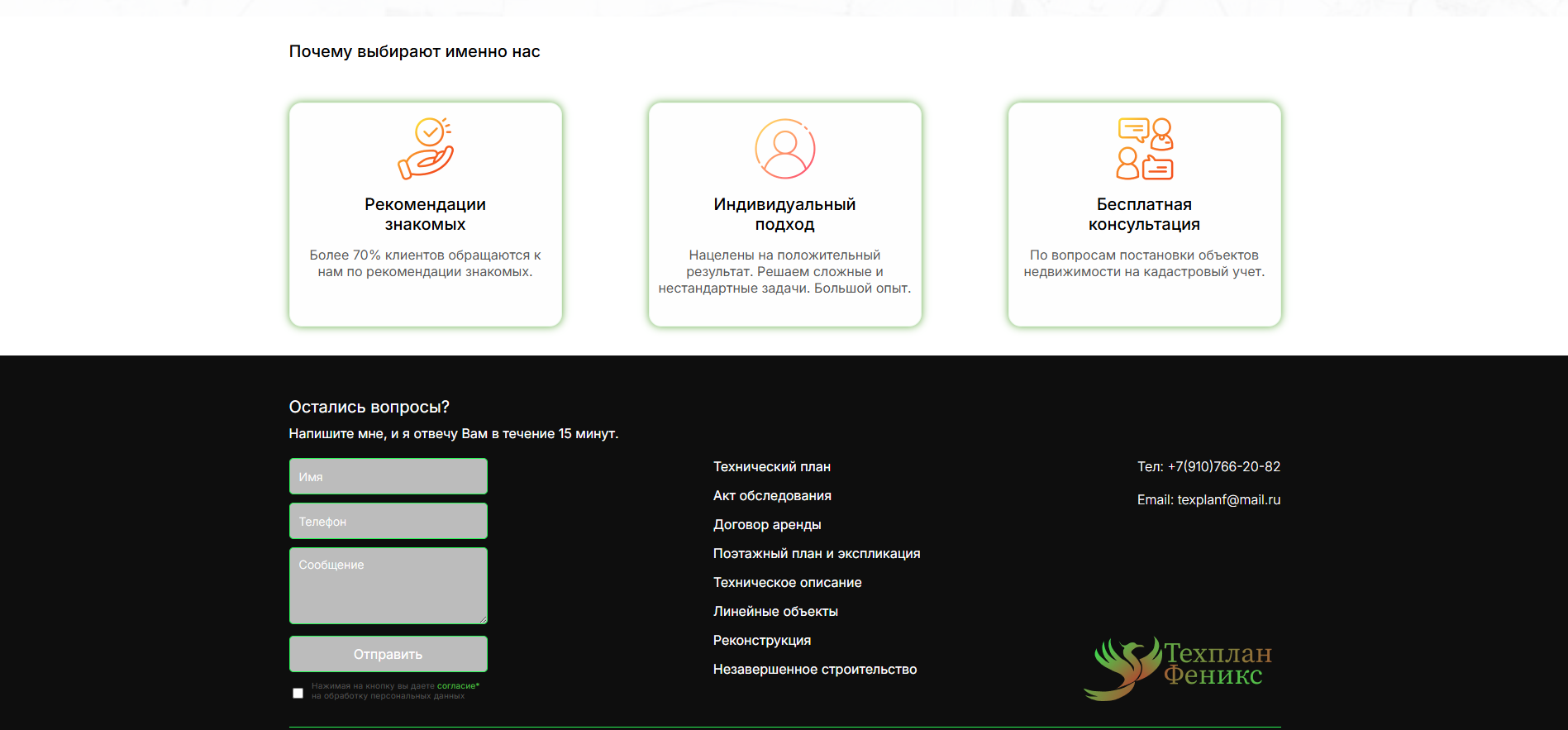Open the Технический план footer link

pos(772,466)
